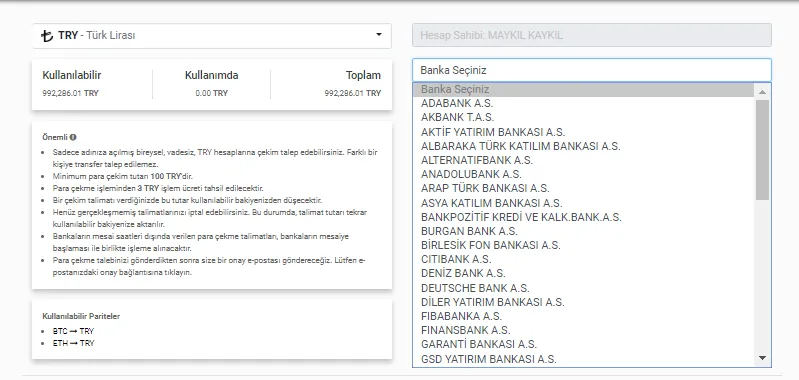Click the currency dropdown caret arrow

pos(379,35)
